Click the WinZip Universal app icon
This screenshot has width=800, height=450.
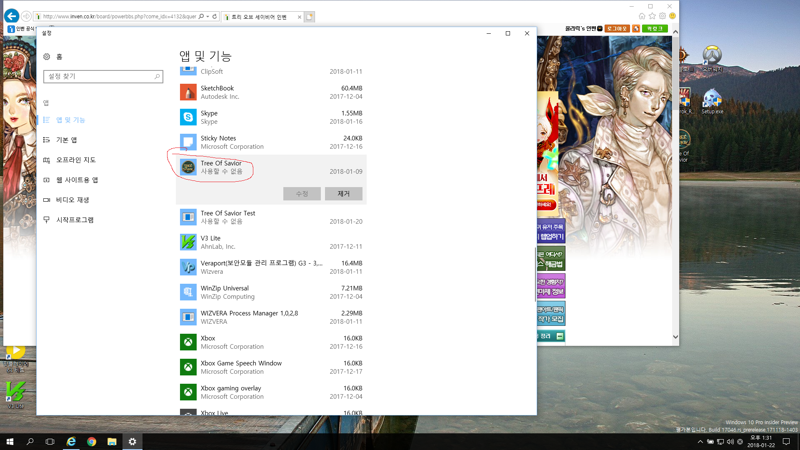click(x=188, y=292)
